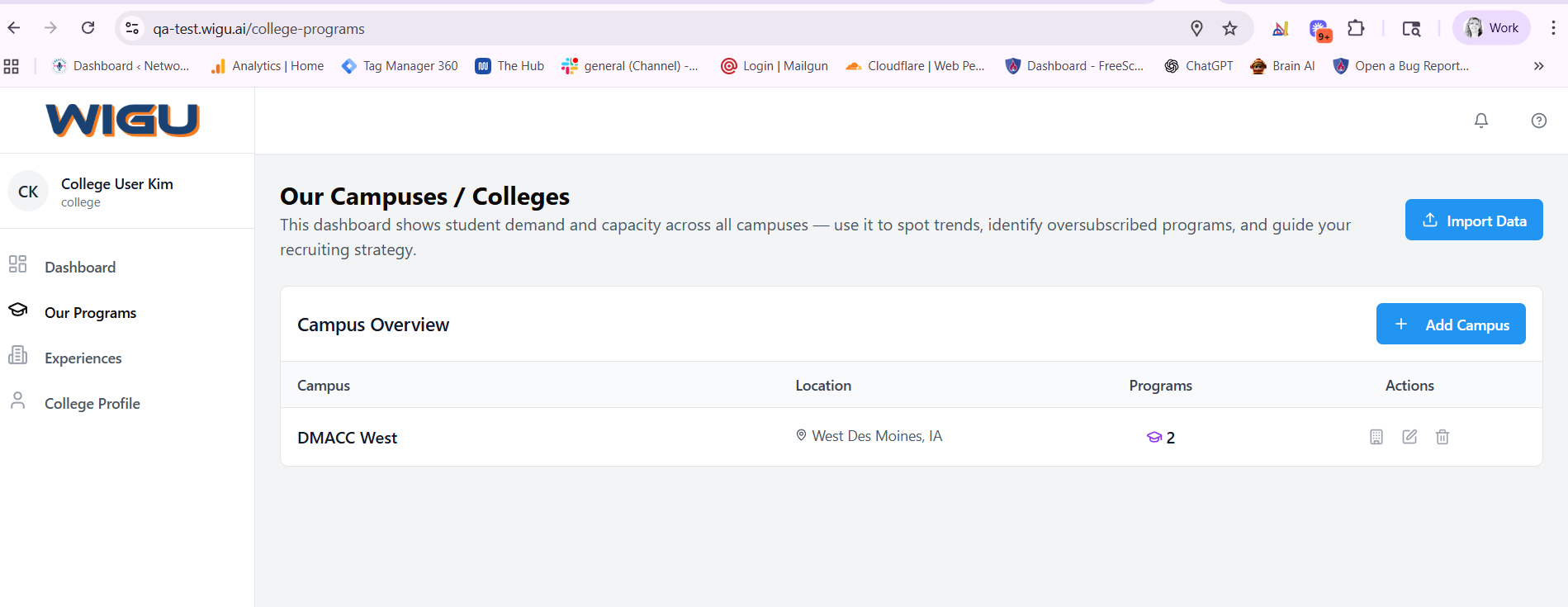The image size is (1568, 607).
Task: Reload the current page
Action: pos(88,28)
